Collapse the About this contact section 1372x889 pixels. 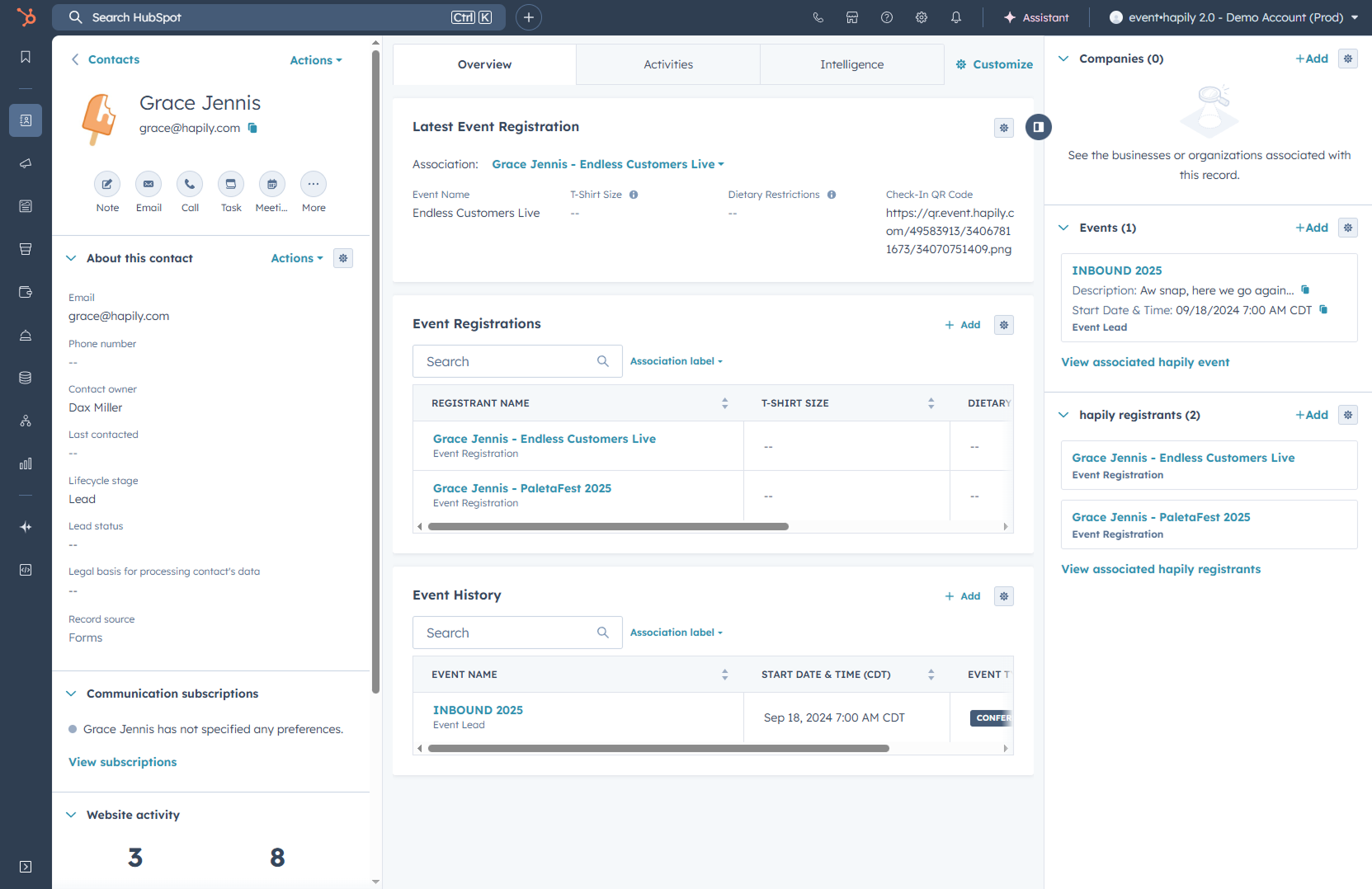[71, 258]
